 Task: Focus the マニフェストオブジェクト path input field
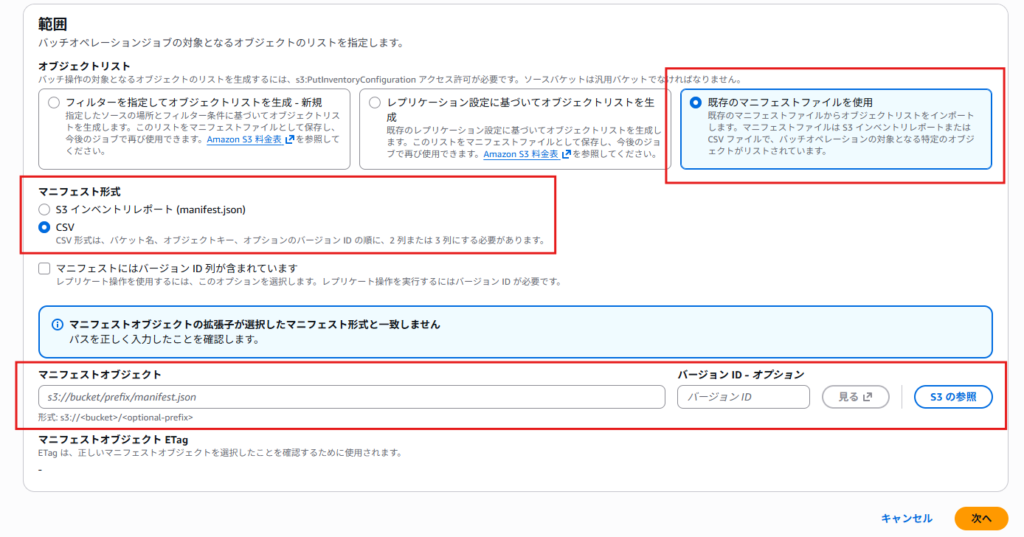coord(351,397)
